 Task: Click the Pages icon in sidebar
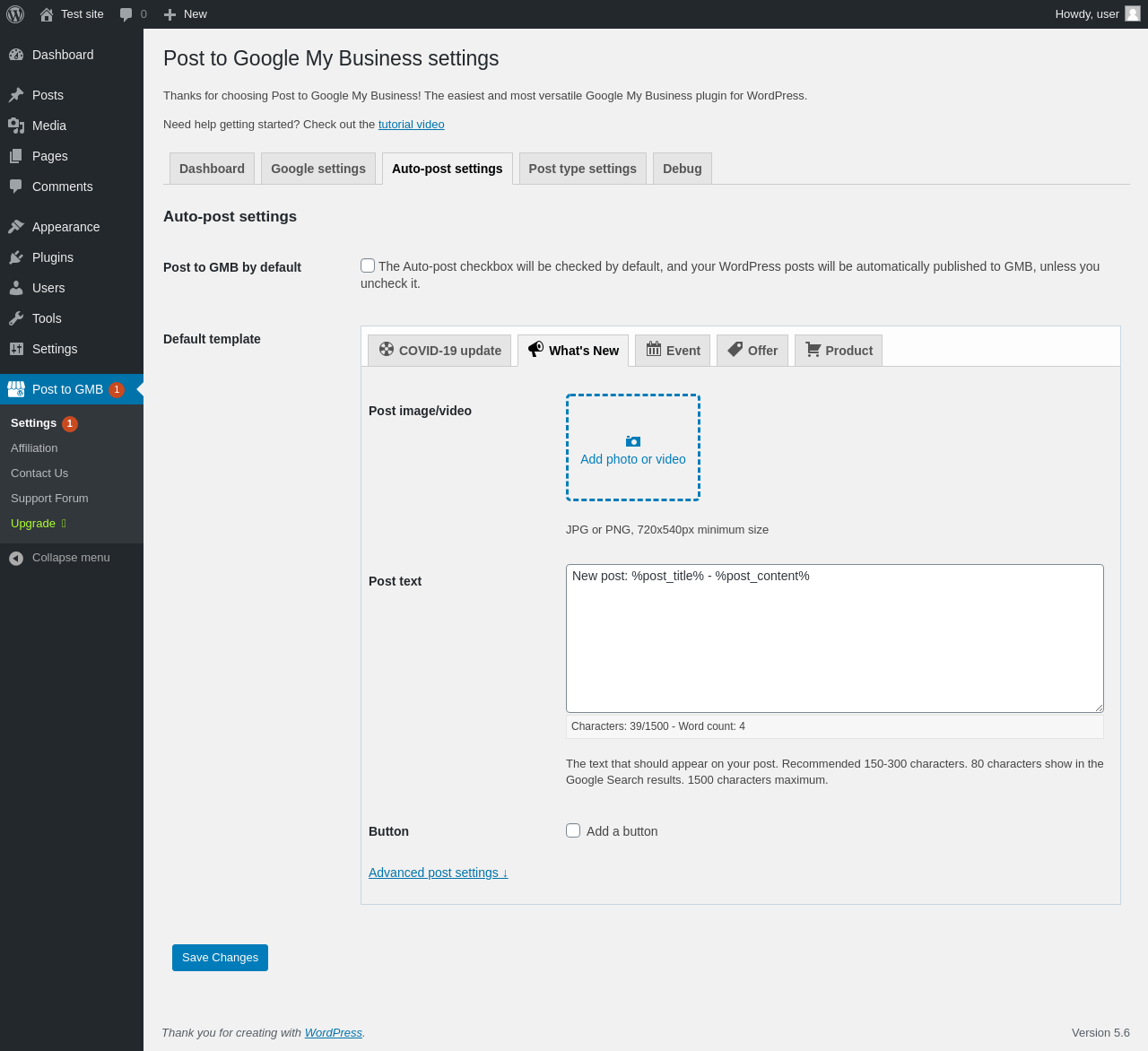(16, 156)
